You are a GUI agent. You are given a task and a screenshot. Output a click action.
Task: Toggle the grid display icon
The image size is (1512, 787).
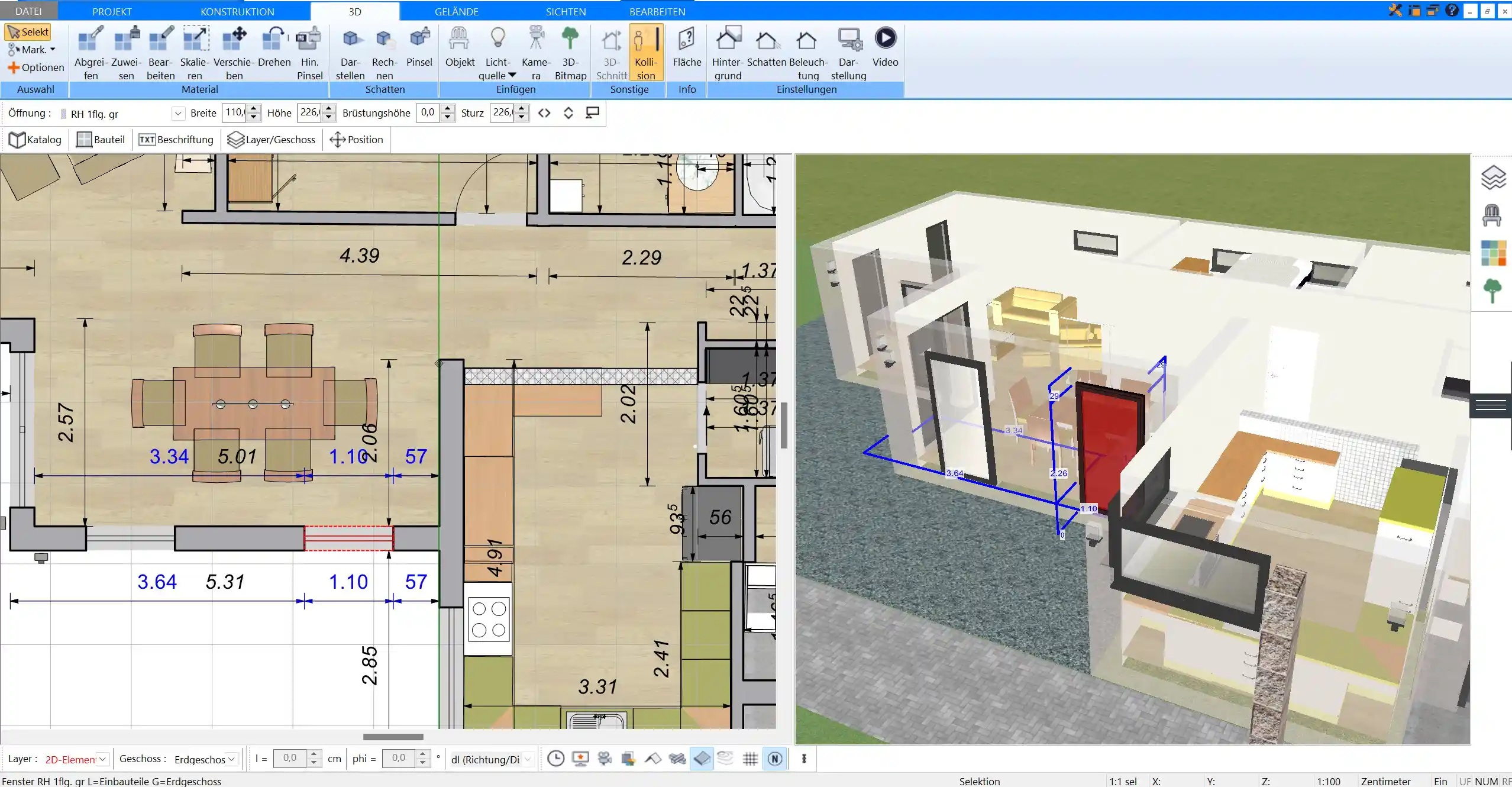[750, 759]
